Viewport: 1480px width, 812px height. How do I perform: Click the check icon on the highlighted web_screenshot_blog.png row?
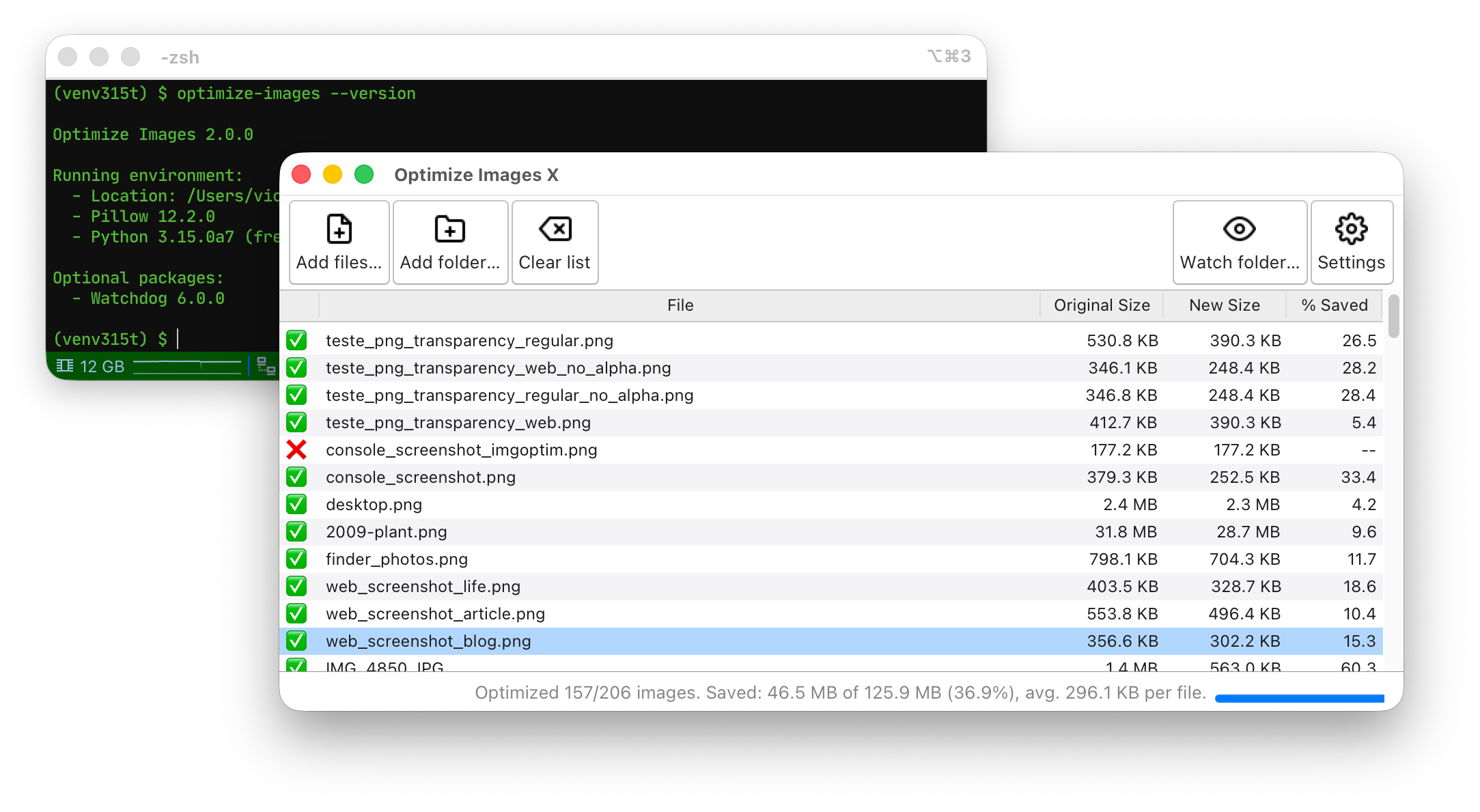pyautogui.click(x=296, y=641)
